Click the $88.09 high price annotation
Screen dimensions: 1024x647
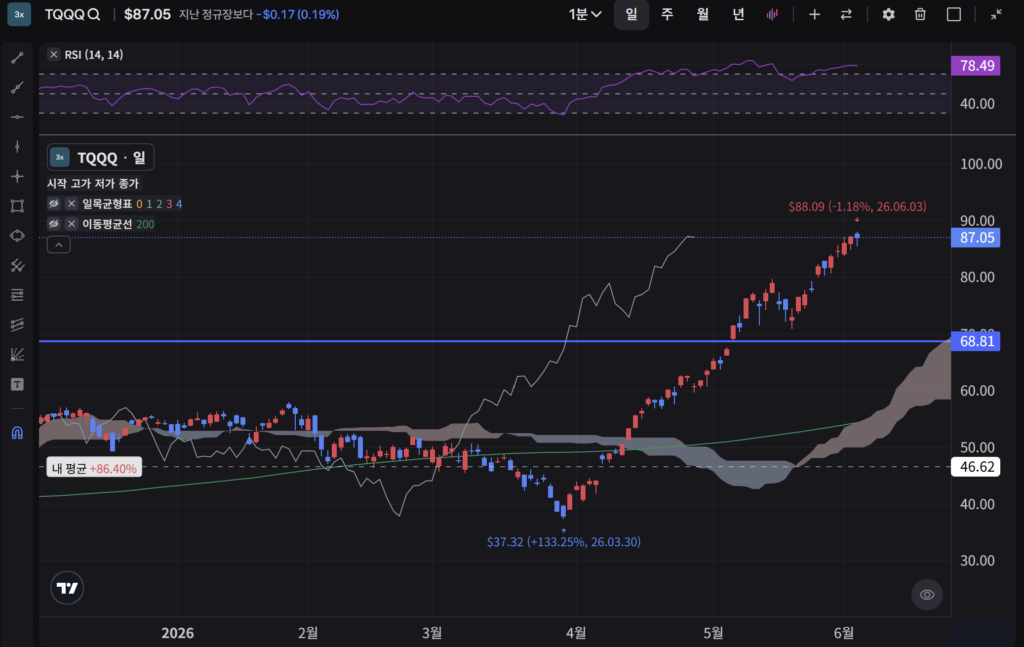tap(857, 206)
